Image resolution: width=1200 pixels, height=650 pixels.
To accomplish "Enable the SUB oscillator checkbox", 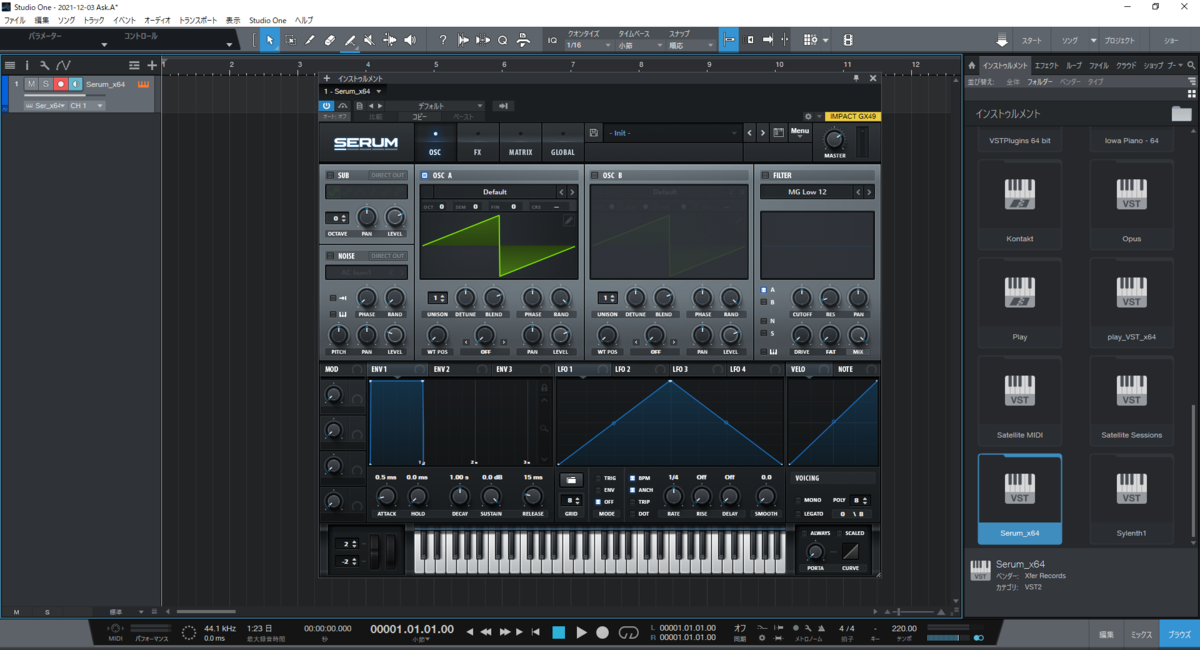I will click(331, 175).
